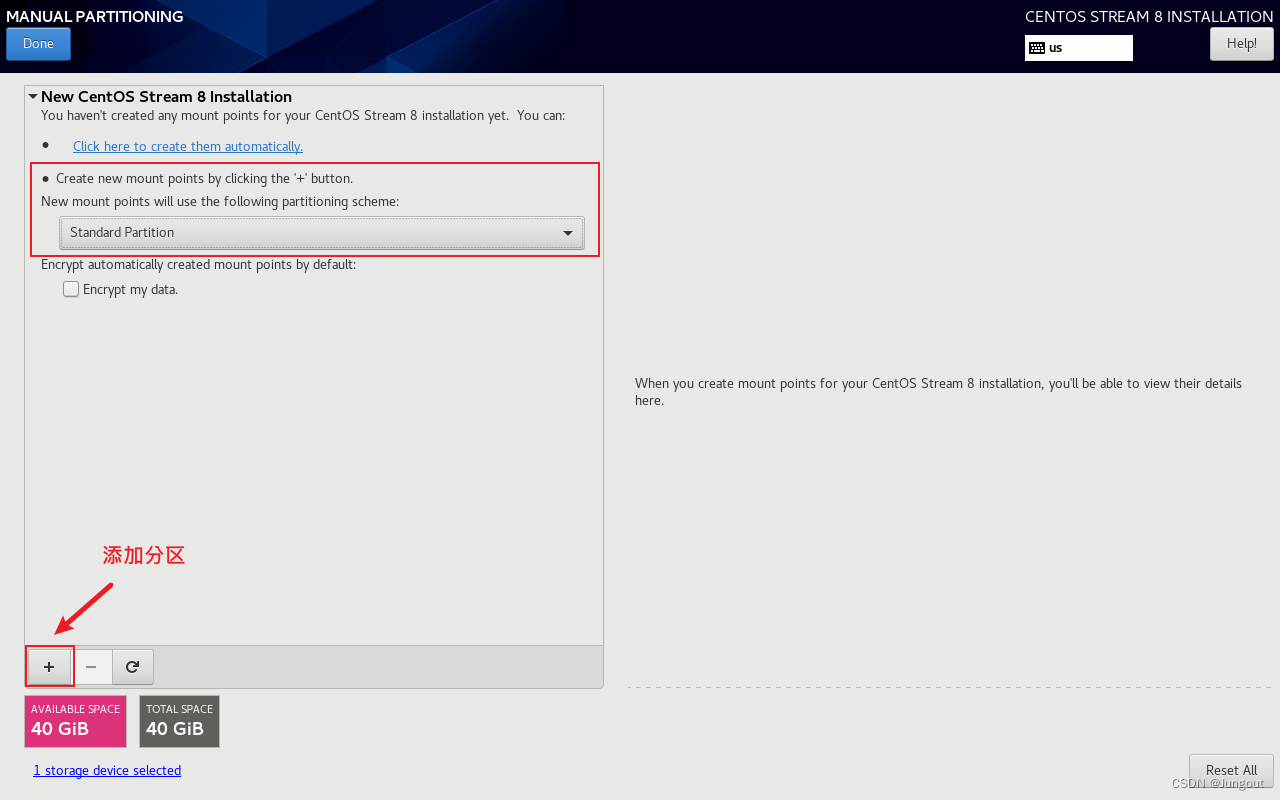Click the reload storage configuration icon
Image resolution: width=1280 pixels, height=800 pixels.
click(x=132, y=667)
